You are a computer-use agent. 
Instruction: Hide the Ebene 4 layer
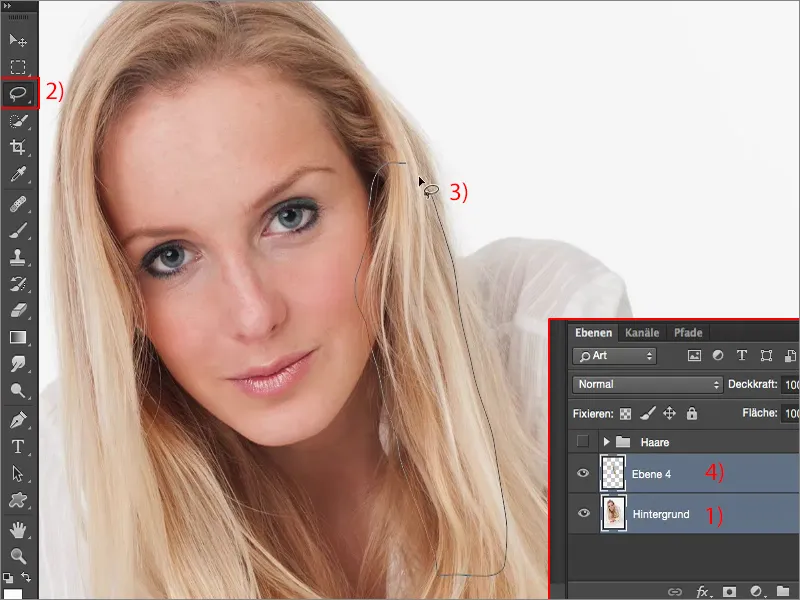583,473
